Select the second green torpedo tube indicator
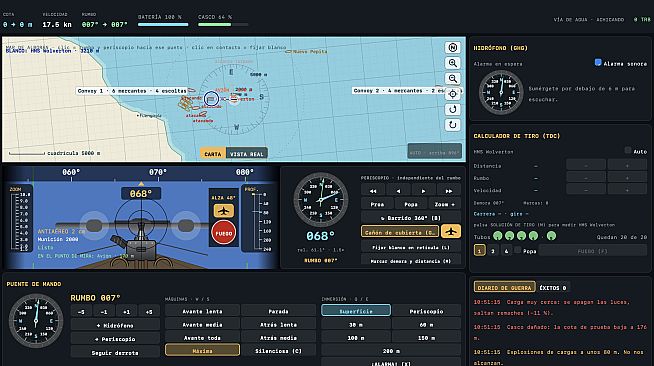 (509, 236)
